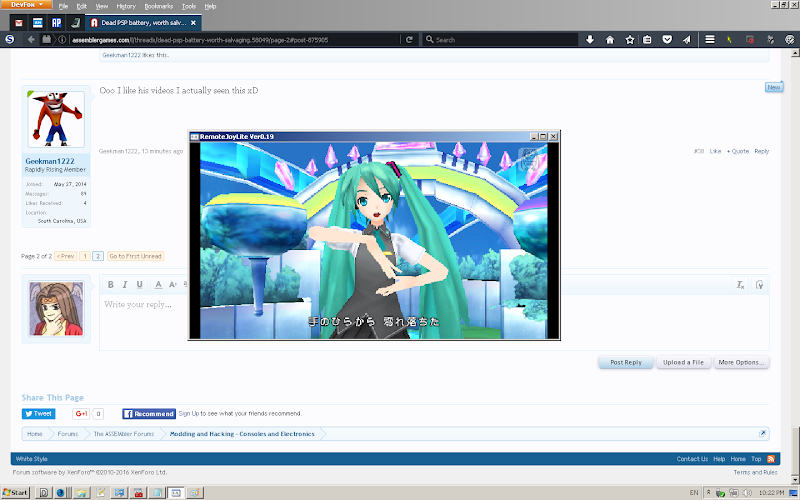The width and height of the screenshot is (800, 500).
Task: Close the Dead PSP battery tab
Action: (193, 23)
